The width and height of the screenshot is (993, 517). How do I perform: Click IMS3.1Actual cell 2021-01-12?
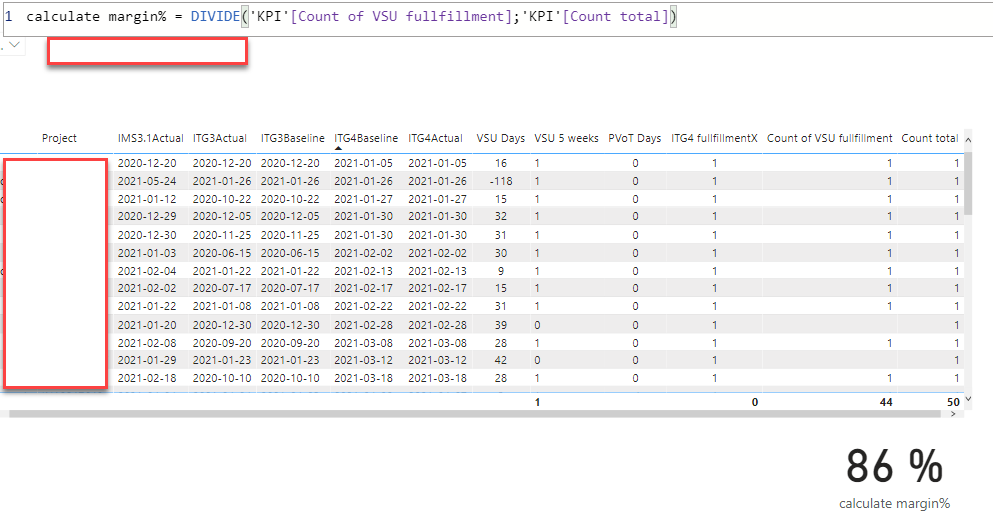tap(147, 199)
